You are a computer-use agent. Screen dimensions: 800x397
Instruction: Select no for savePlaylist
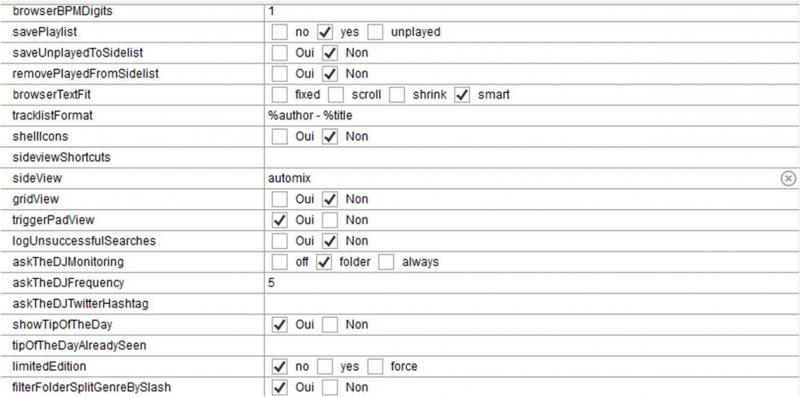pyautogui.click(x=280, y=32)
